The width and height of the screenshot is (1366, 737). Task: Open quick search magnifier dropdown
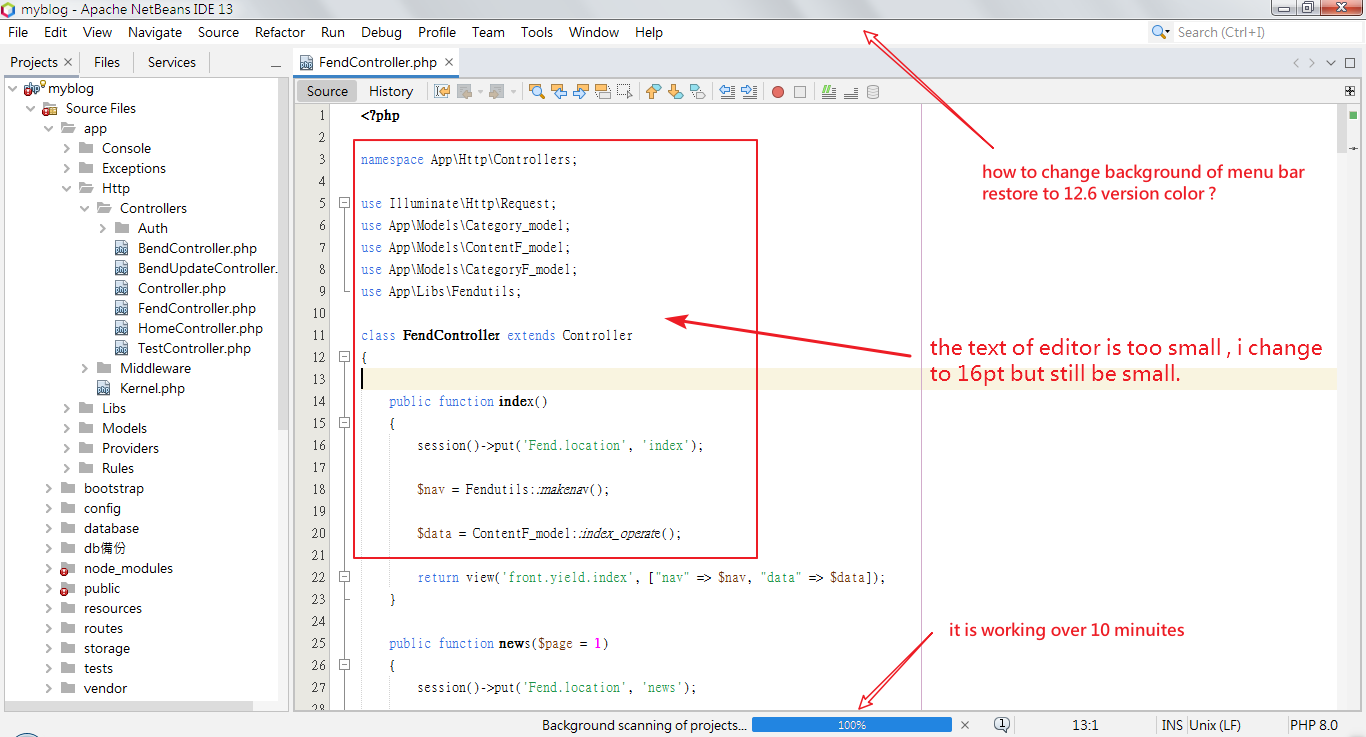point(1161,32)
